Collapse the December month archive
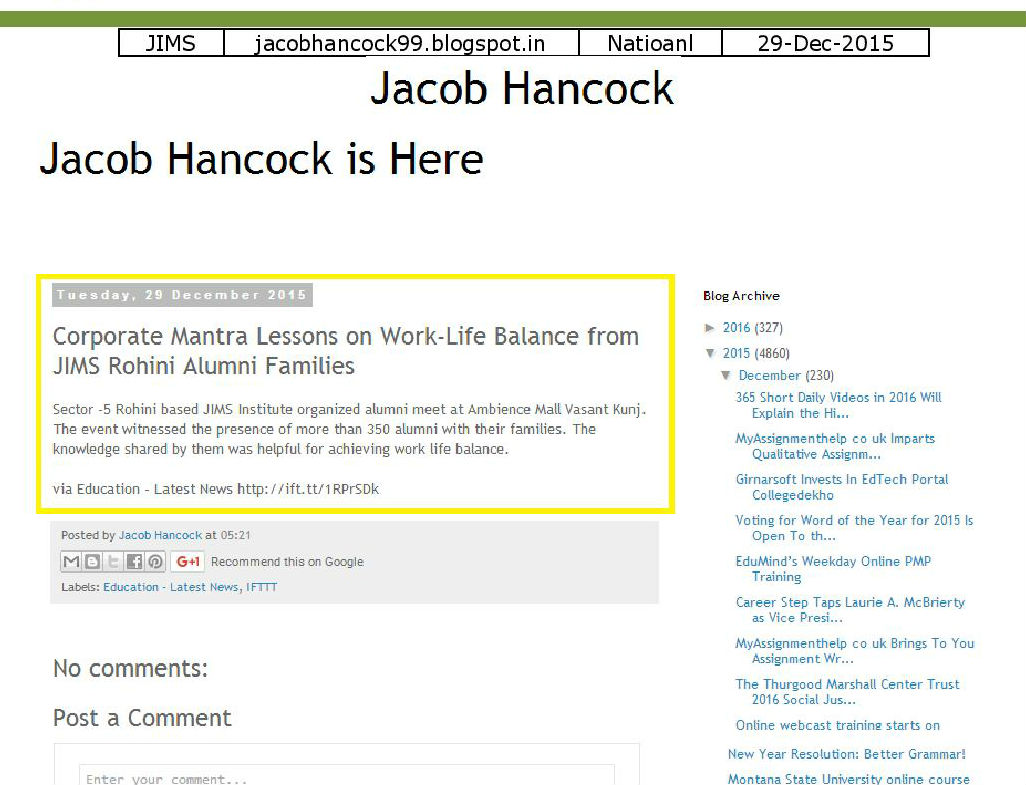Image resolution: width=1026 pixels, height=785 pixels. 726,376
